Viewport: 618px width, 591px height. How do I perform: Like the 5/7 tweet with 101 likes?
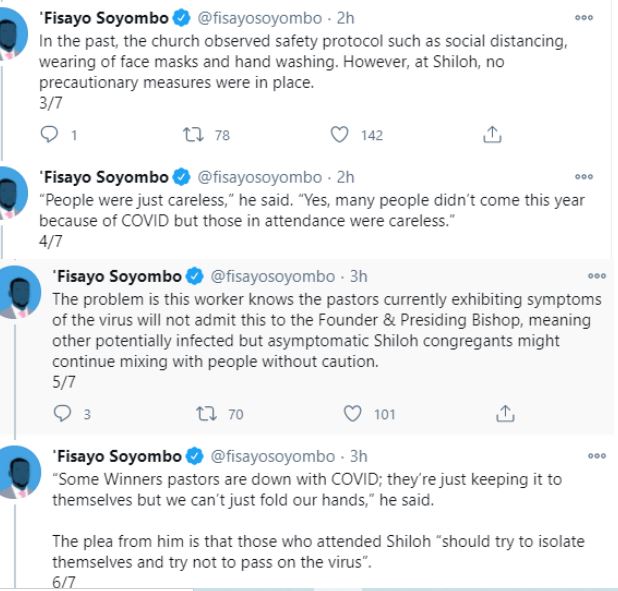pos(352,413)
